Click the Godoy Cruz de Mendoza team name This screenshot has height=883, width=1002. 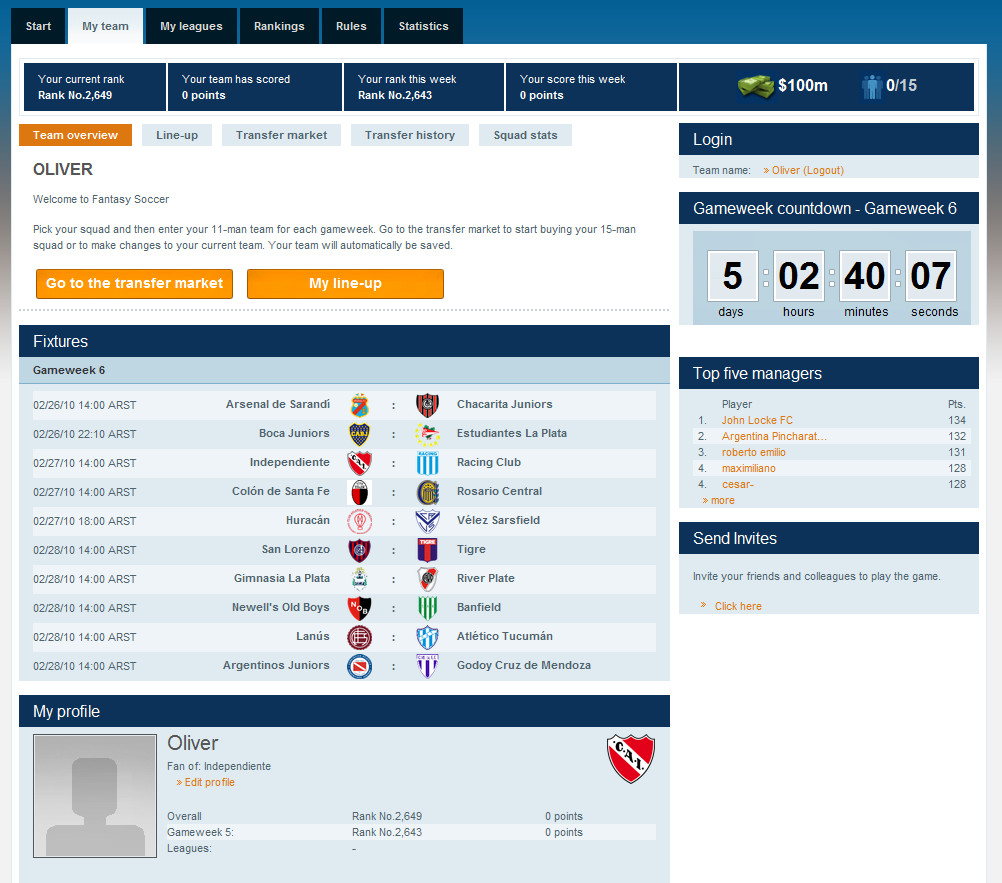(x=524, y=665)
